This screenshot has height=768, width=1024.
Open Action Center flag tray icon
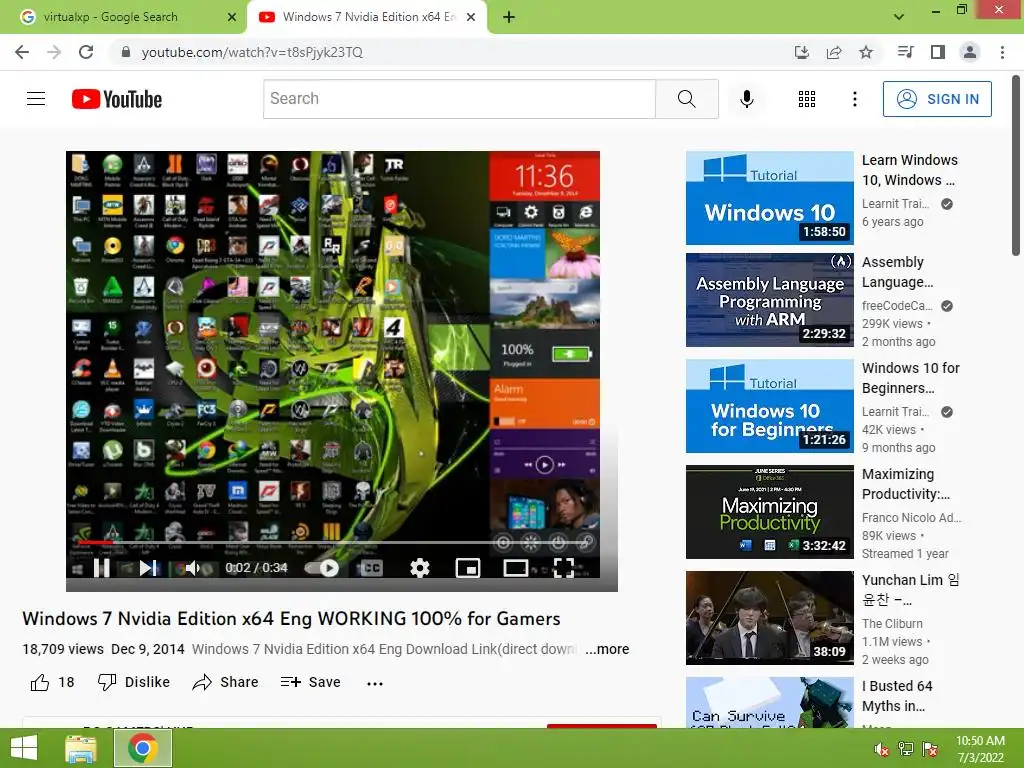click(929, 749)
